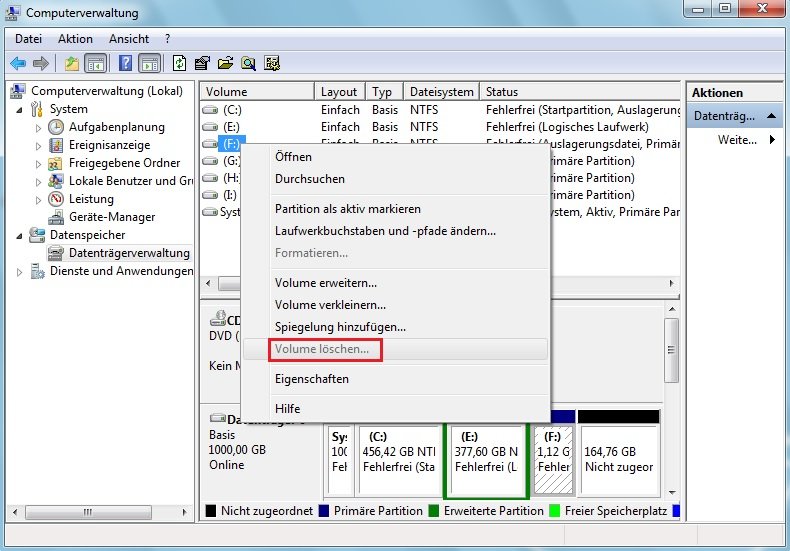790x551 pixels.
Task: Expand the Aufgabenplanung node arrow
Action: 38,128
